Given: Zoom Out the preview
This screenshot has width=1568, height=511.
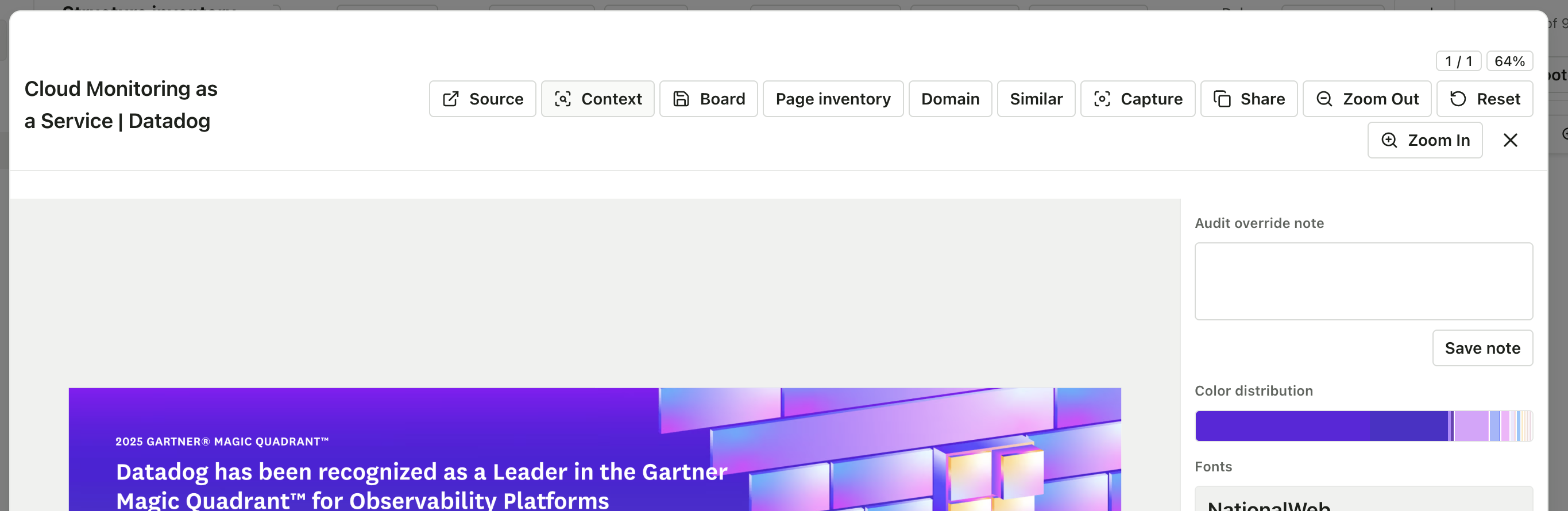Looking at the screenshot, I should tap(1366, 99).
